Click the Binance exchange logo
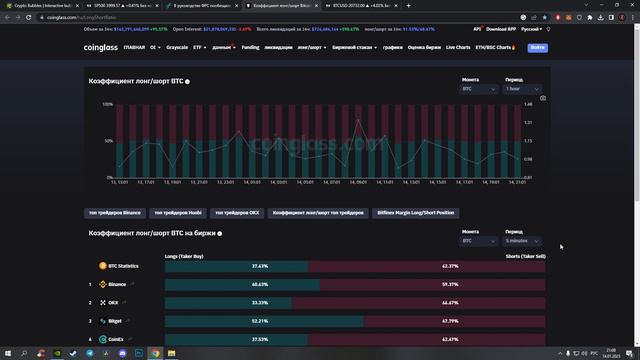The width and height of the screenshot is (640, 360). coord(103,284)
